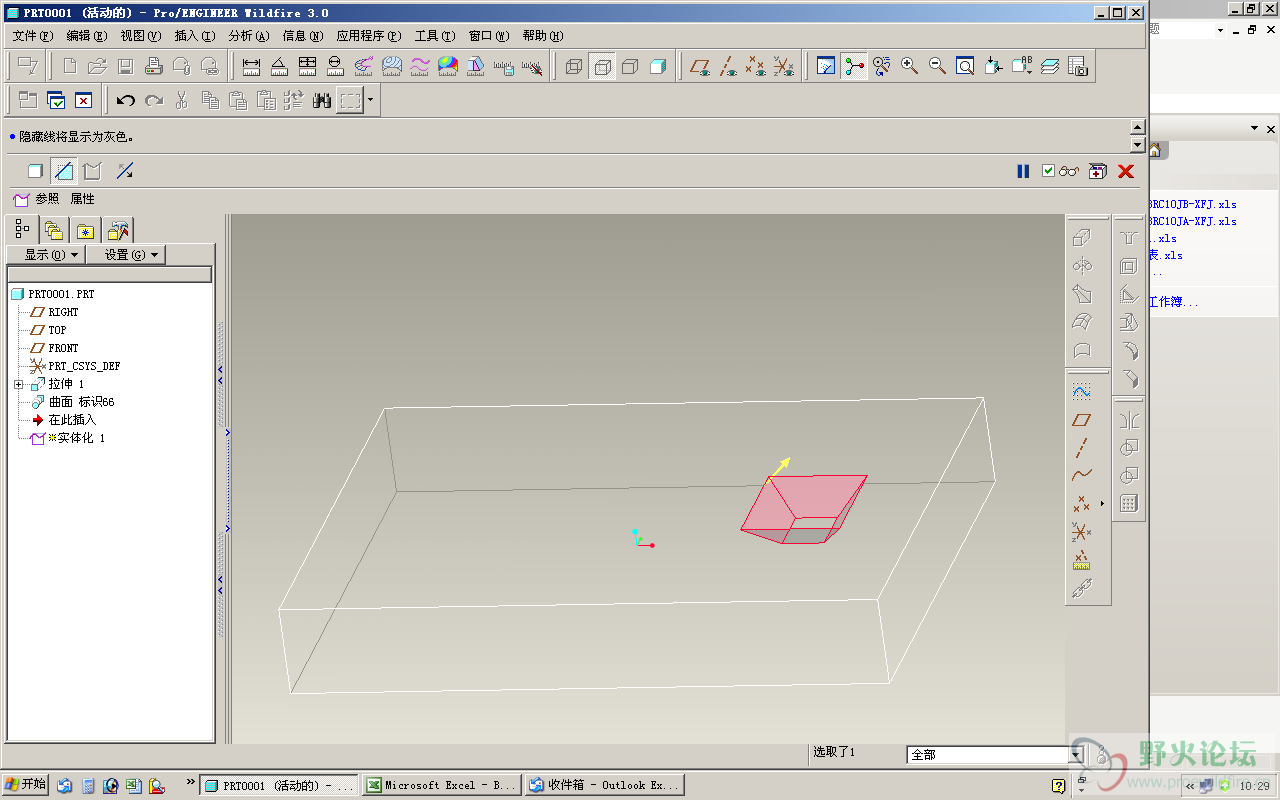
Task: Open the 文件 menu
Action: point(33,35)
